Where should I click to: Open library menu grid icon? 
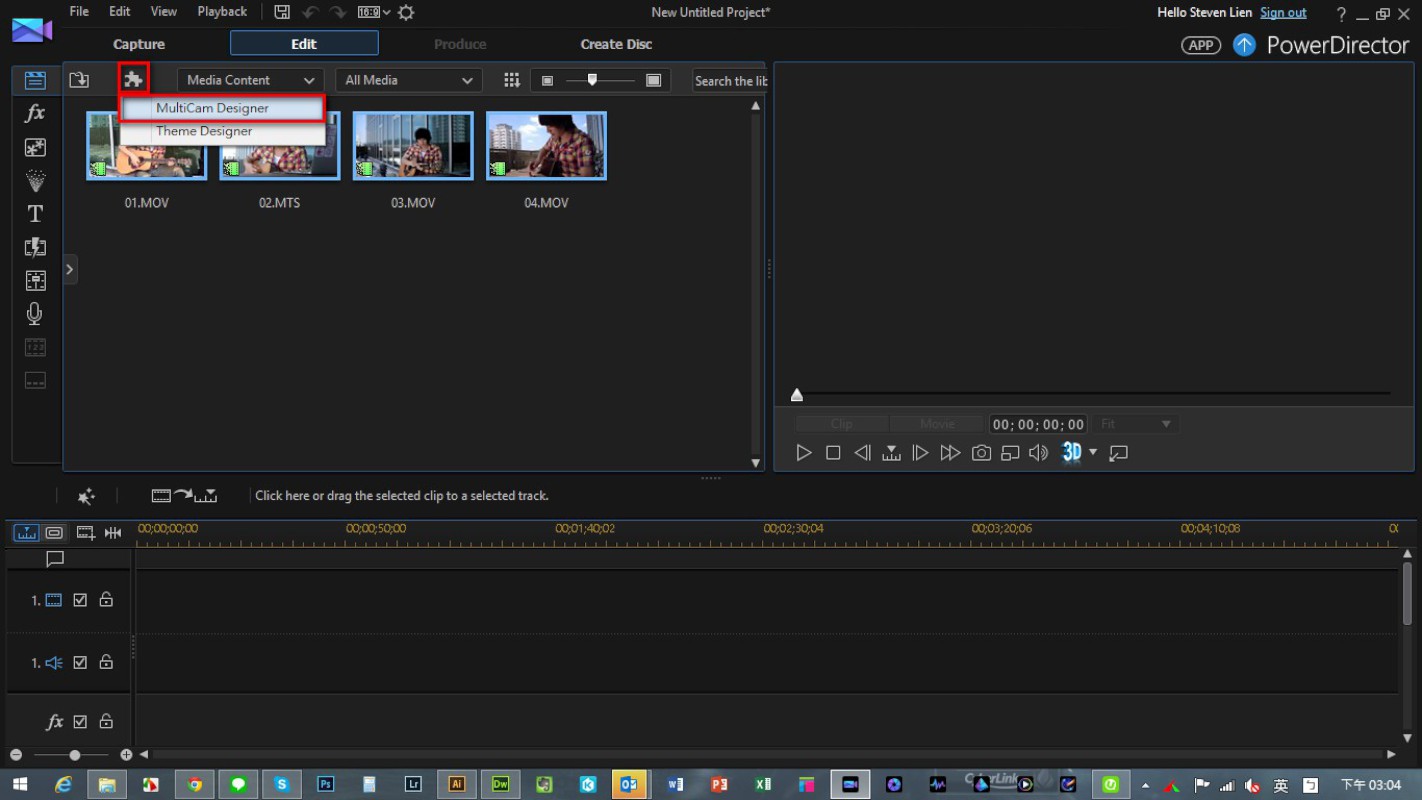coord(512,80)
